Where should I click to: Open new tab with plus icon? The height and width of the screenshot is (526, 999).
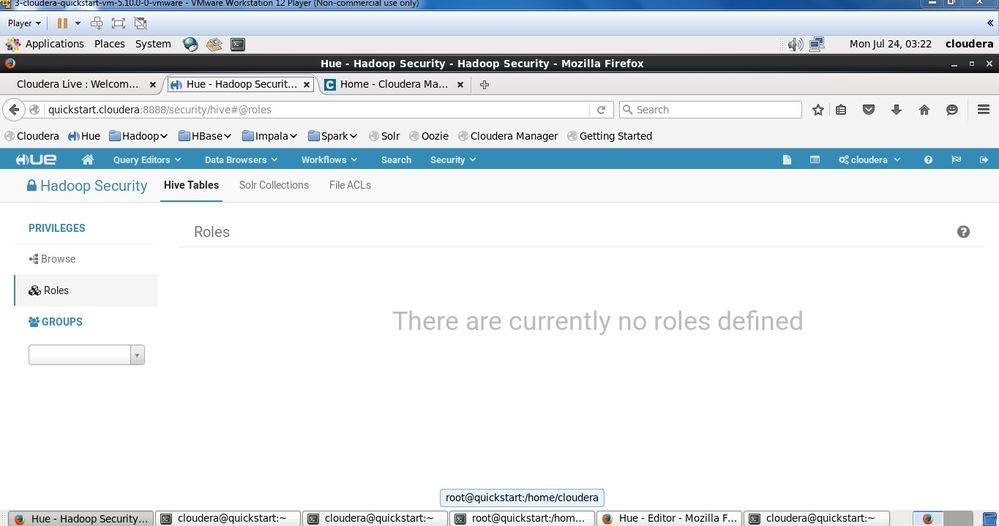pos(484,85)
